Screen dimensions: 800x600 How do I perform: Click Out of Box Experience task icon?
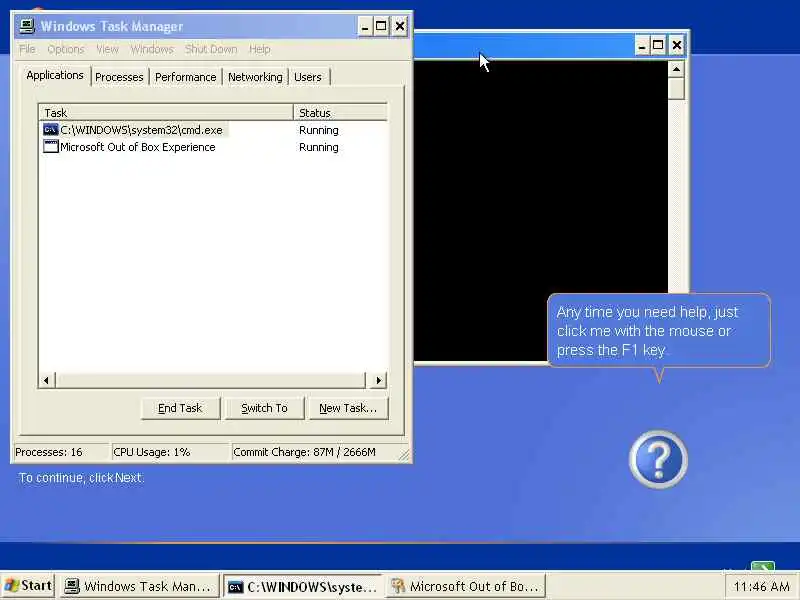point(51,147)
